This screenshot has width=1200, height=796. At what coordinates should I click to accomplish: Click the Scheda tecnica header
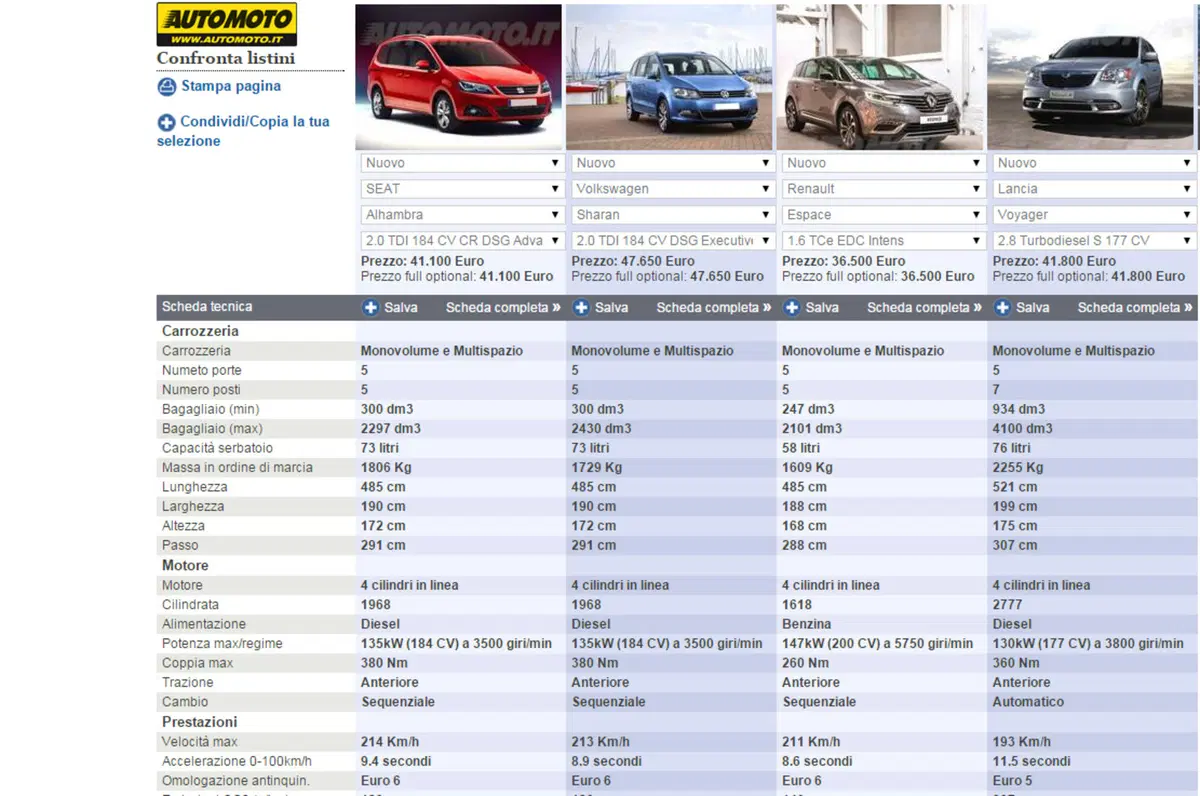click(x=207, y=307)
